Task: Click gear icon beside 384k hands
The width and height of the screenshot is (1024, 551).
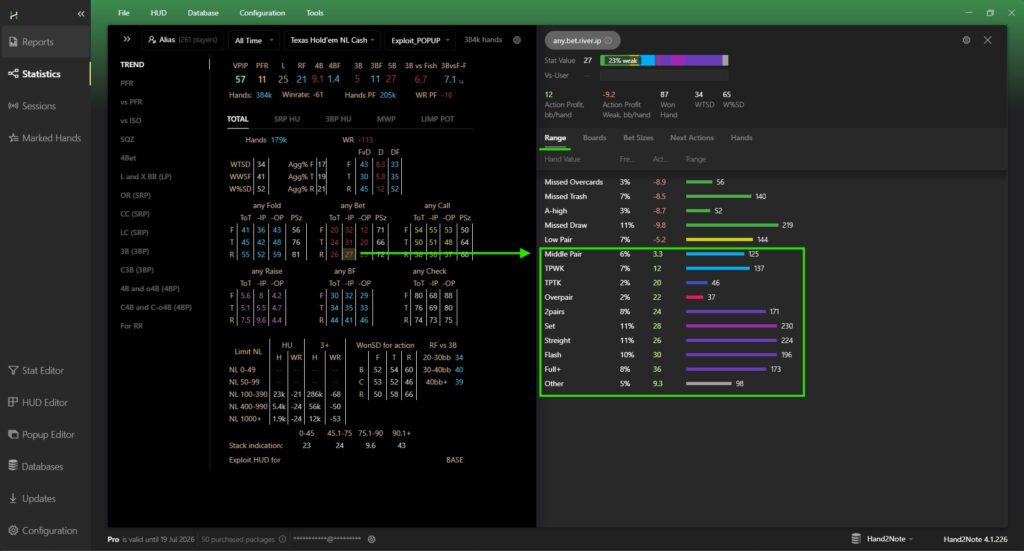Action: pos(517,40)
